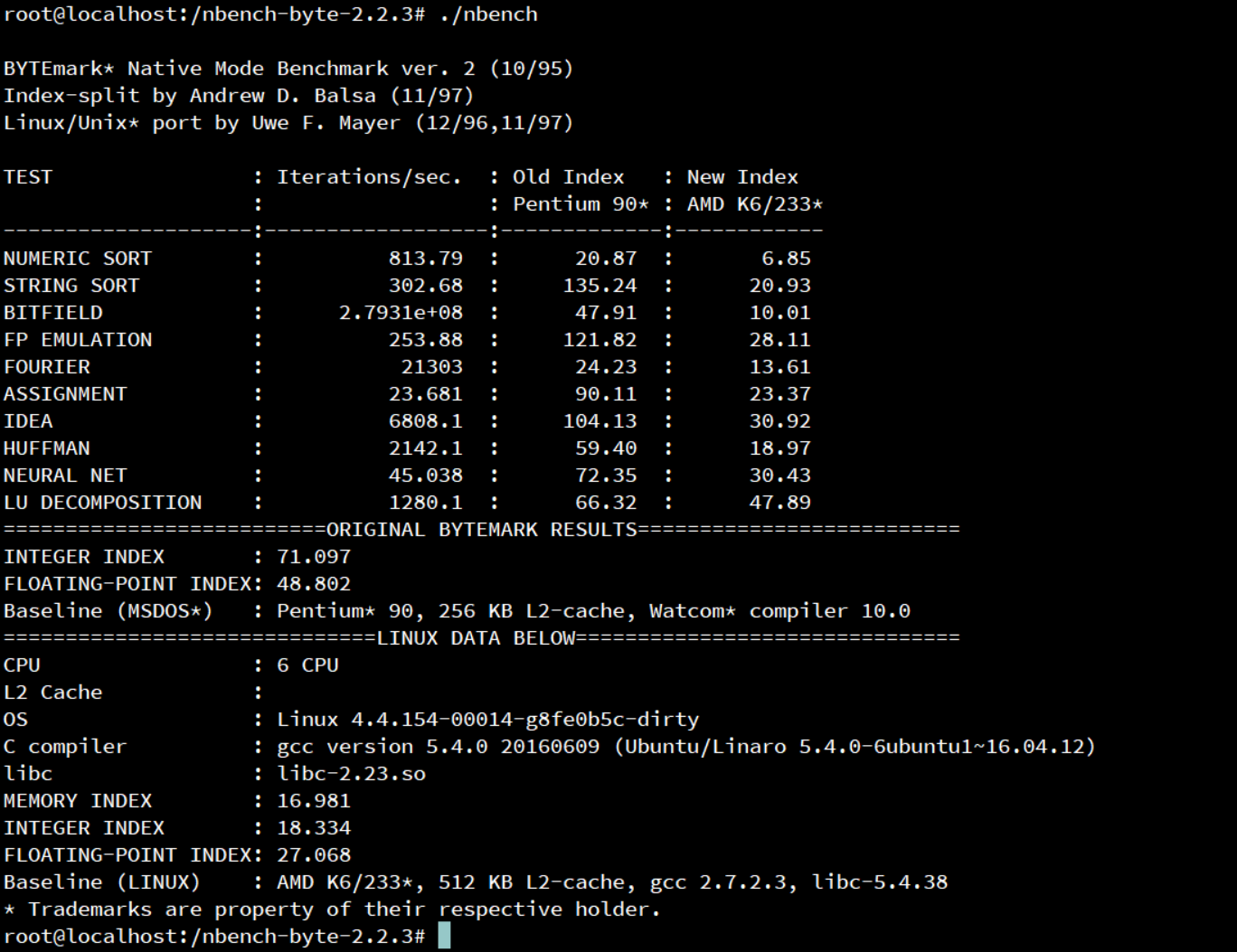Image resolution: width=1237 pixels, height=952 pixels.
Task: Click the 48.802 floating-point index value
Action: pos(314,584)
